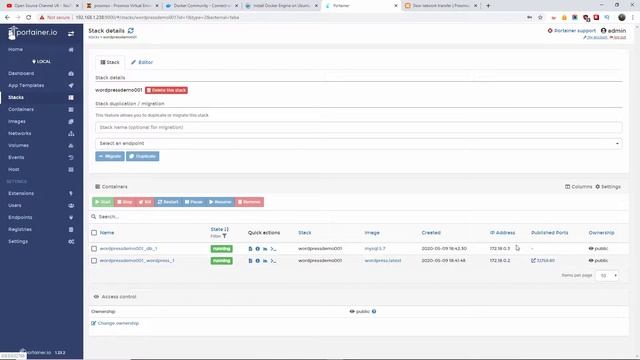Open the wordpress:latest image link
This screenshot has height=360, width=640.
coord(382,260)
